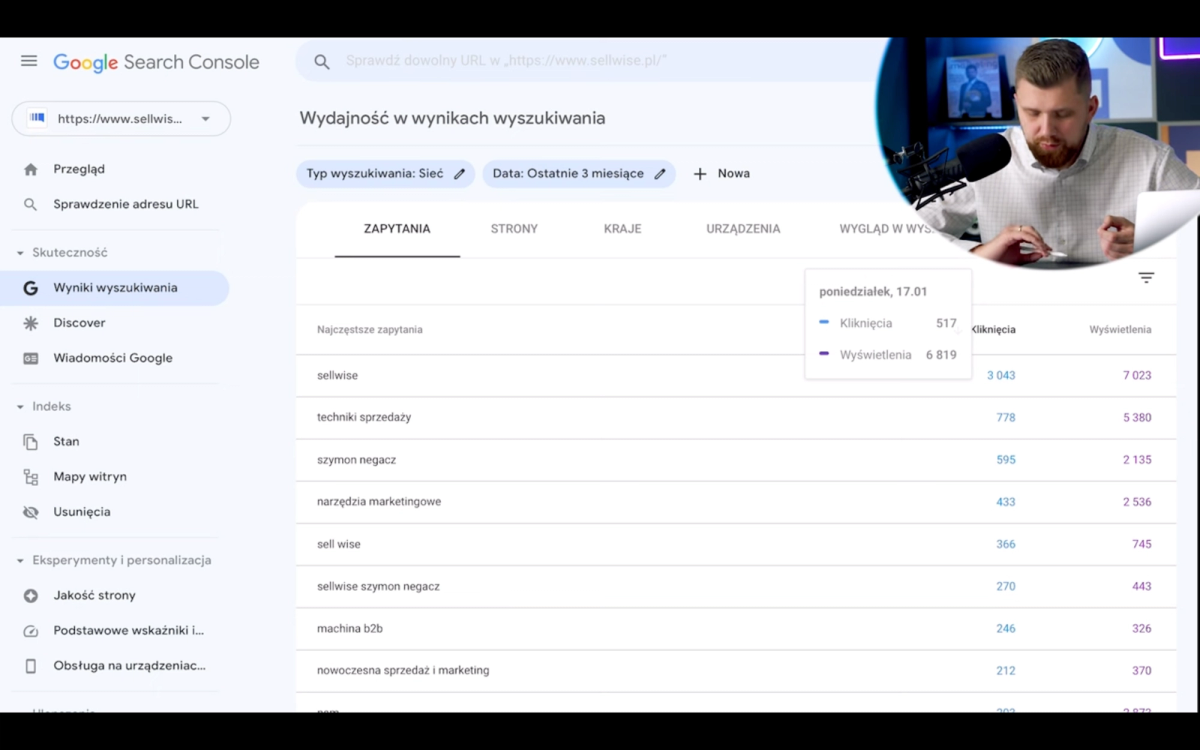The image size is (1200, 750).
Task: Click Wyświetlenia 6 819 in the tooltip
Action: [x=888, y=355]
